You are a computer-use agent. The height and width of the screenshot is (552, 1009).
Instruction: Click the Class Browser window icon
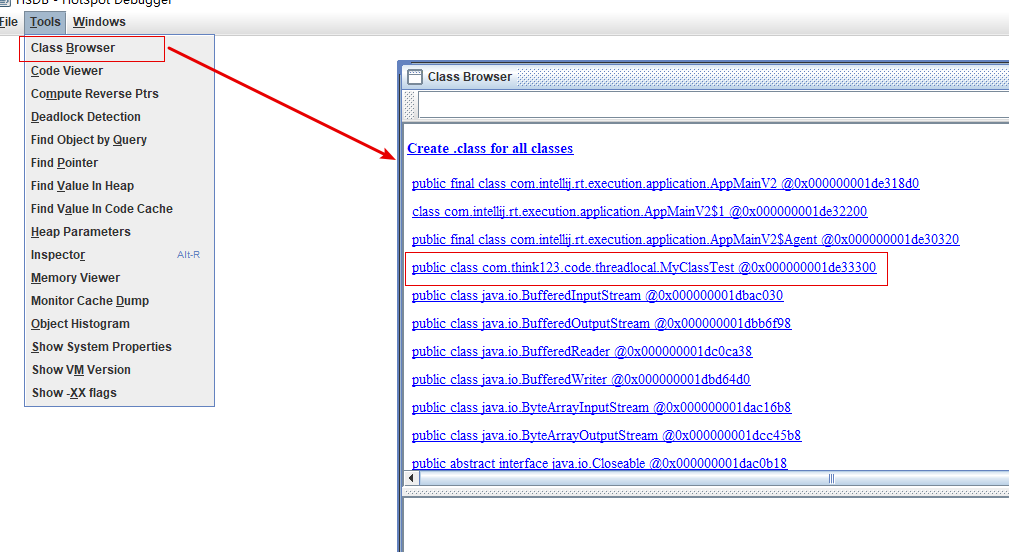click(x=415, y=76)
